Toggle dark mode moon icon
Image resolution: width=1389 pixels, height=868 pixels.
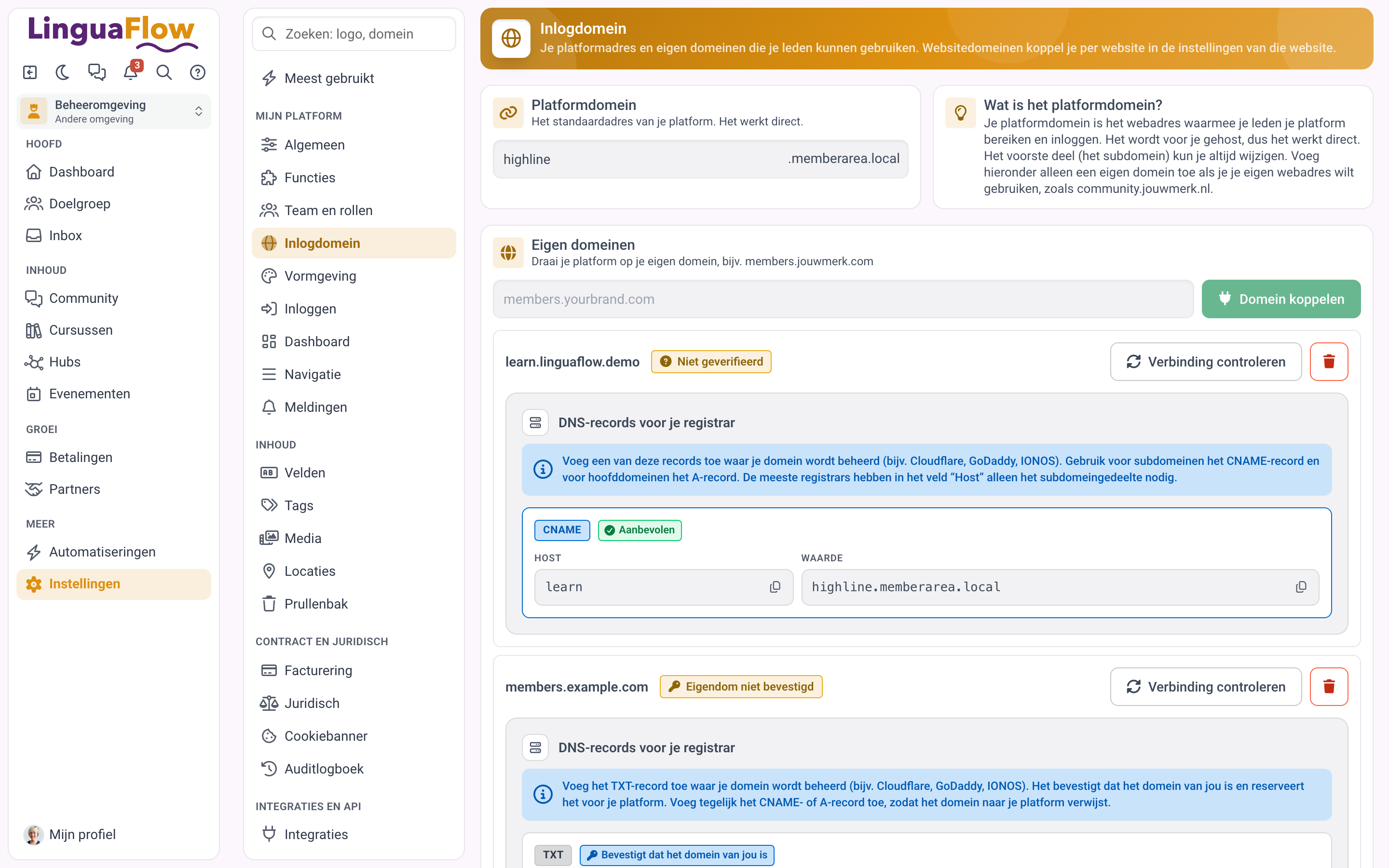pyautogui.click(x=63, y=72)
